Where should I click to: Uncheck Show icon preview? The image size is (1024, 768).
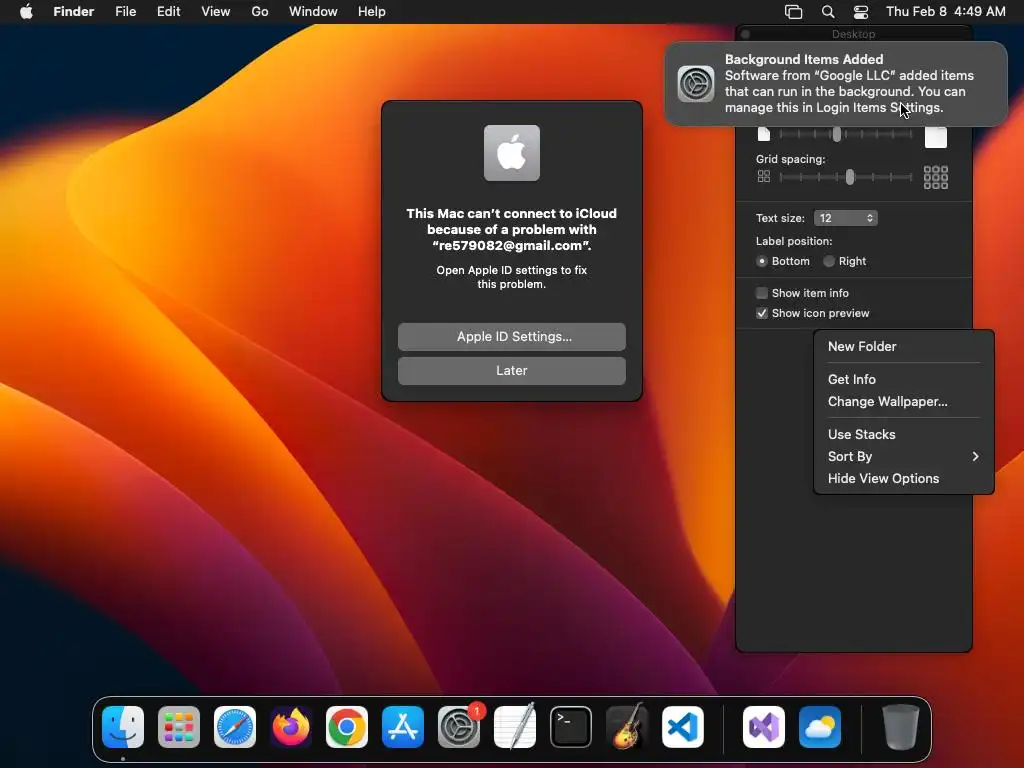coord(761,313)
